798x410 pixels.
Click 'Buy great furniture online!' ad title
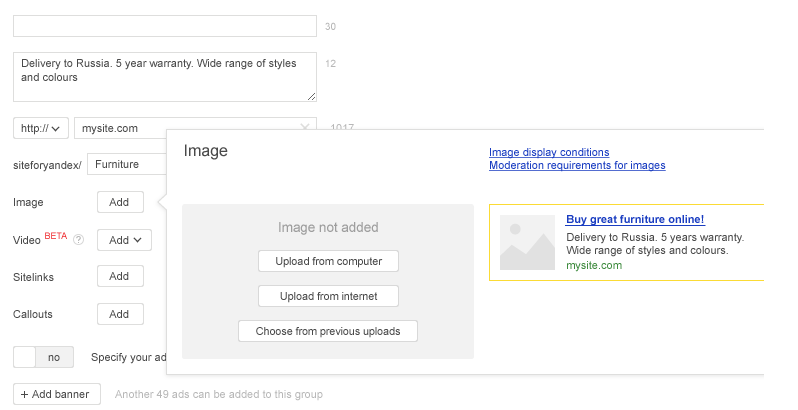click(635, 219)
